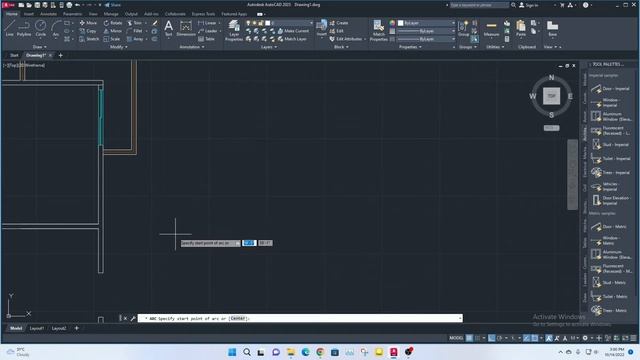Toggle object snap tracking in status bar

coord(527,338)
